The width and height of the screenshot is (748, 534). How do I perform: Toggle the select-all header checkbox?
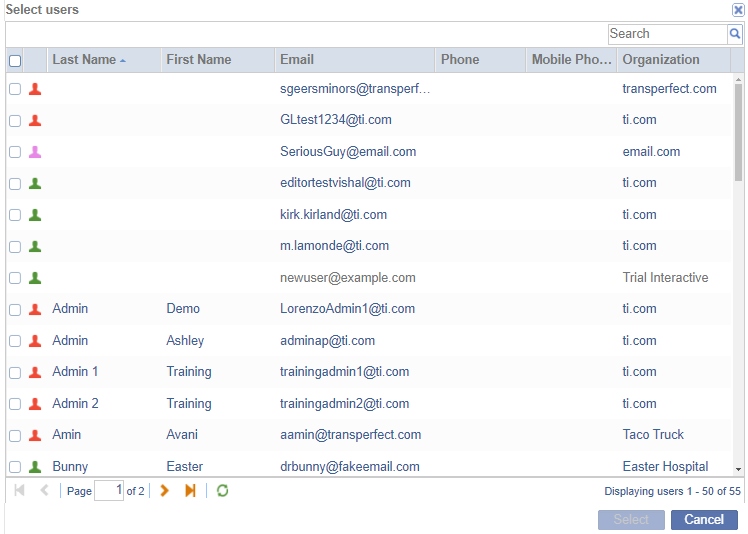[x=15, y=61]
